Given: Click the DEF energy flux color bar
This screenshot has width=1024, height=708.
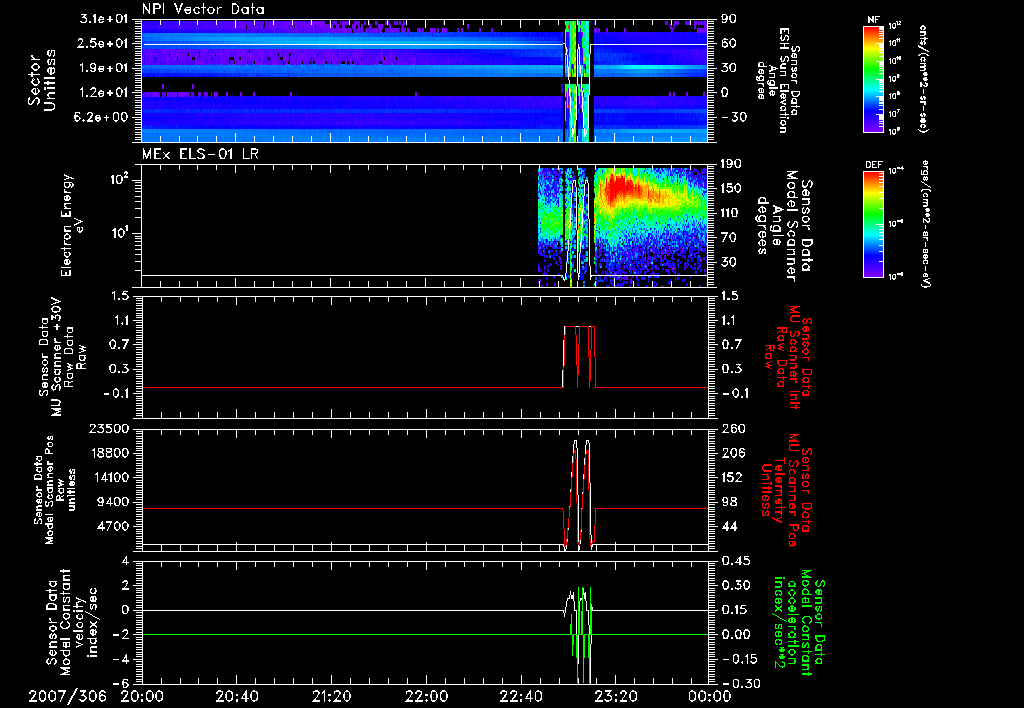Looking at the screenshot, I should tap(873, 224).
